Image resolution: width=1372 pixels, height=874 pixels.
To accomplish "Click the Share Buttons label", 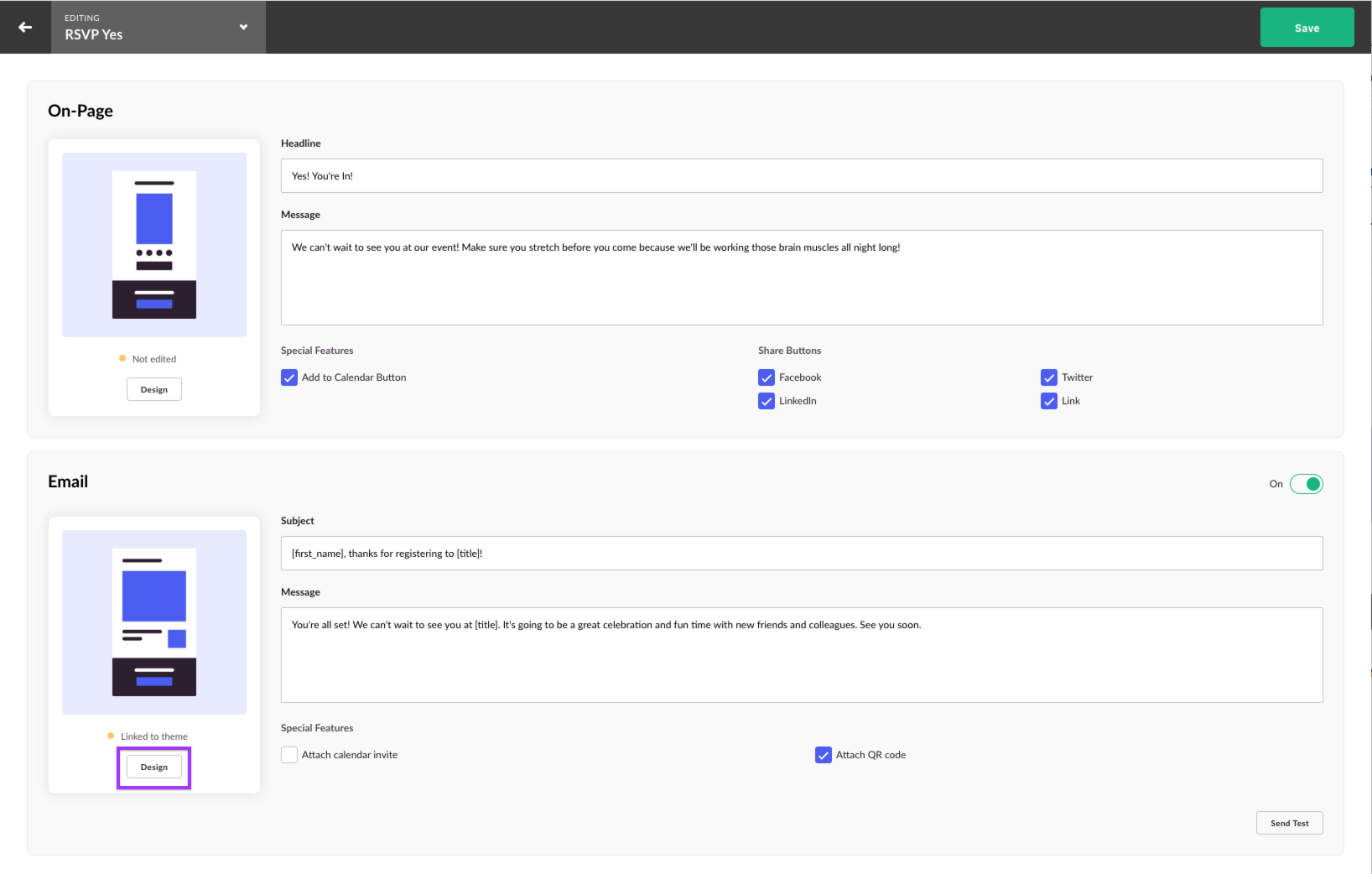I will tap(789, 351).
